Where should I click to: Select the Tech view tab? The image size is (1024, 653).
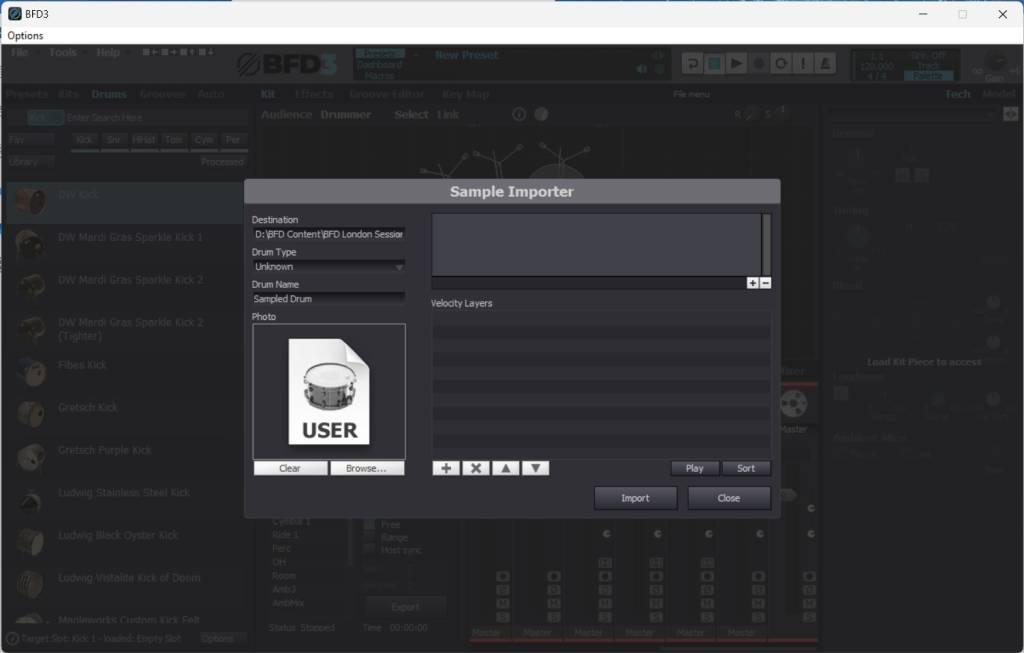(957, 92)
